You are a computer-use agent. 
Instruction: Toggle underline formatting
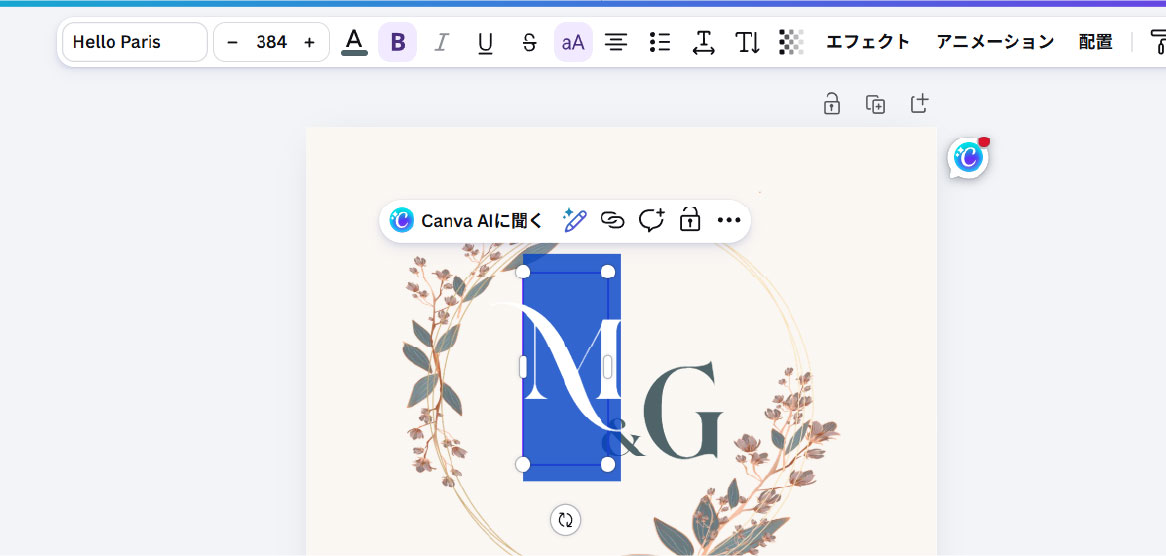486,42
